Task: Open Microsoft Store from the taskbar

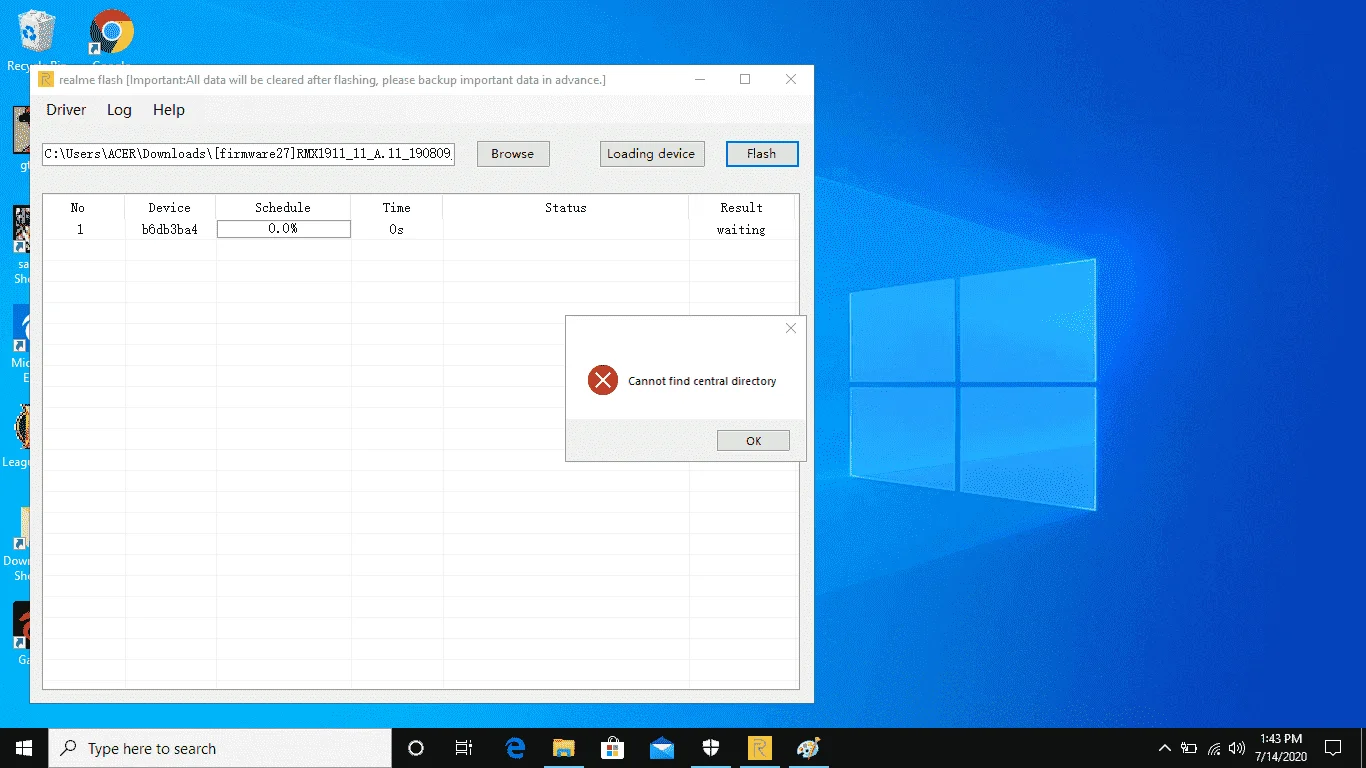Action: [612, 748]
